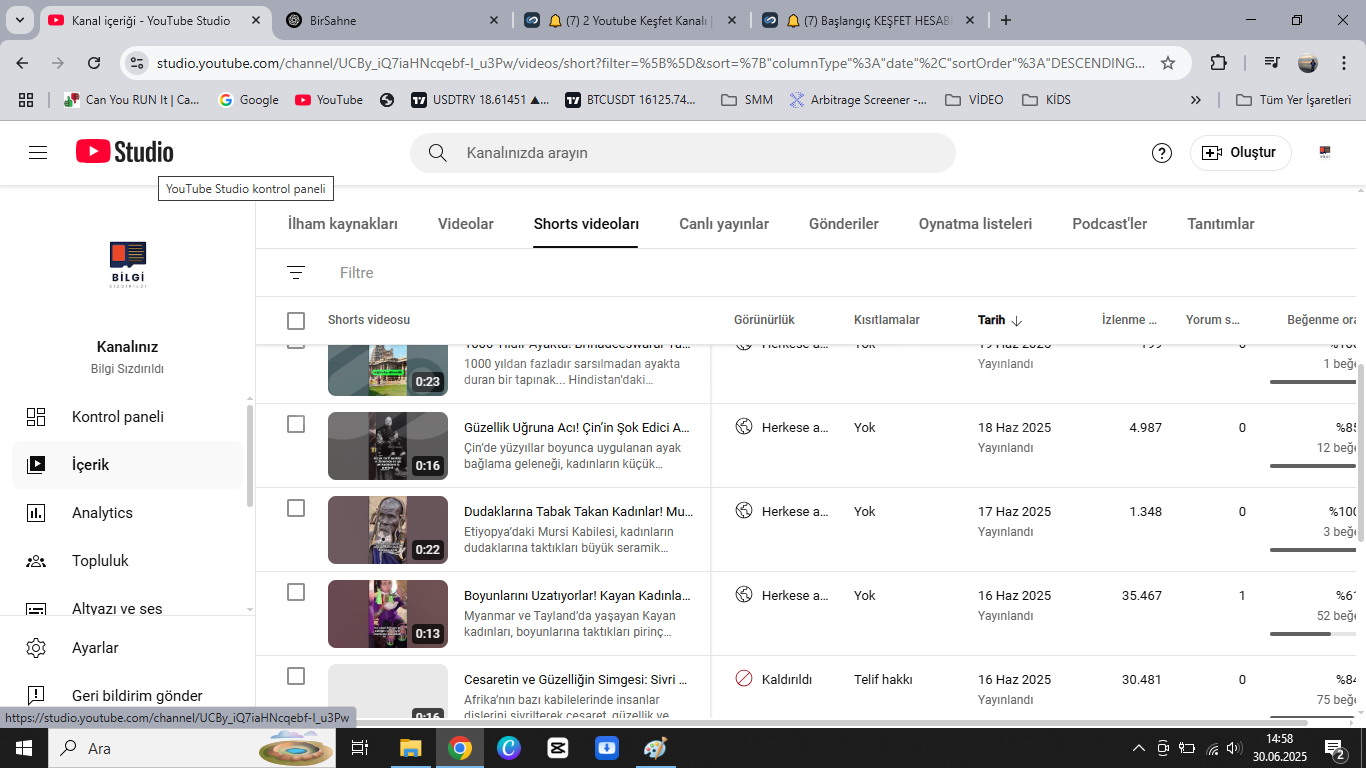The width and height of the screenshot is (1366, 768).
Task: Click Geri bildirim gönder feedback item
Action: click(x=128, y=696)
